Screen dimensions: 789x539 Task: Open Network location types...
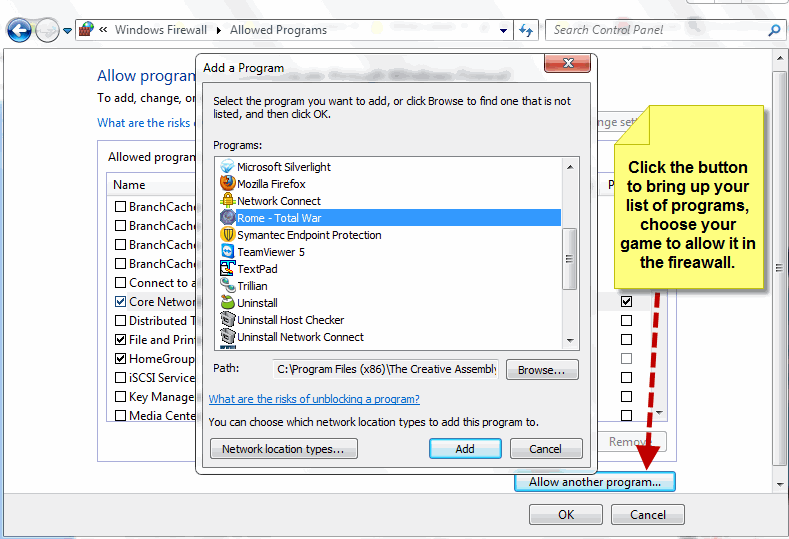pos(283,448)
